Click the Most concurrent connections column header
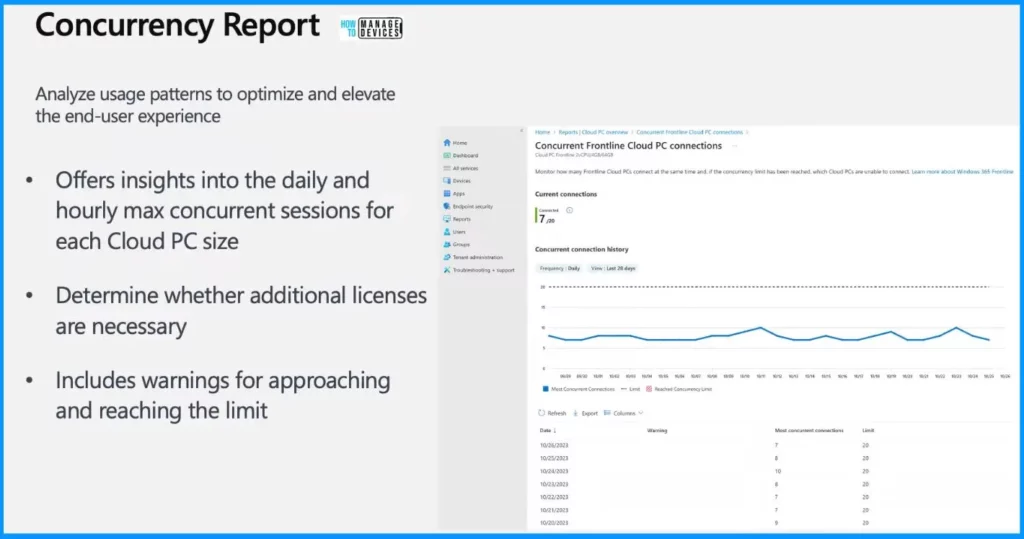 point(809,431)
